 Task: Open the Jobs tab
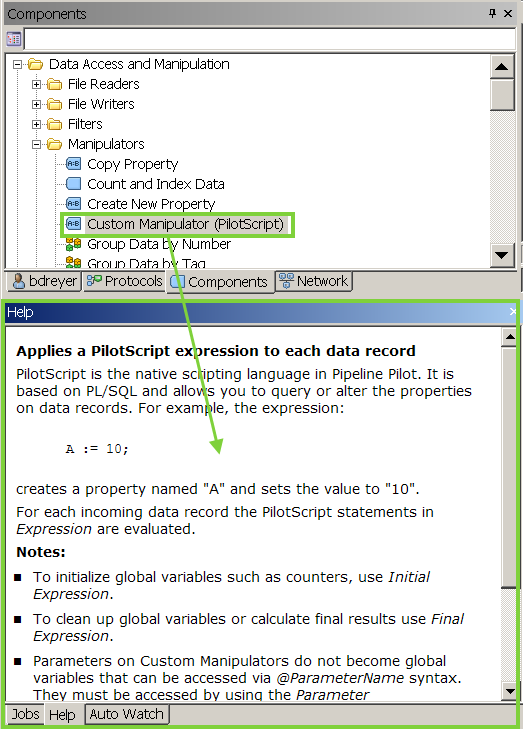[25, 714]
